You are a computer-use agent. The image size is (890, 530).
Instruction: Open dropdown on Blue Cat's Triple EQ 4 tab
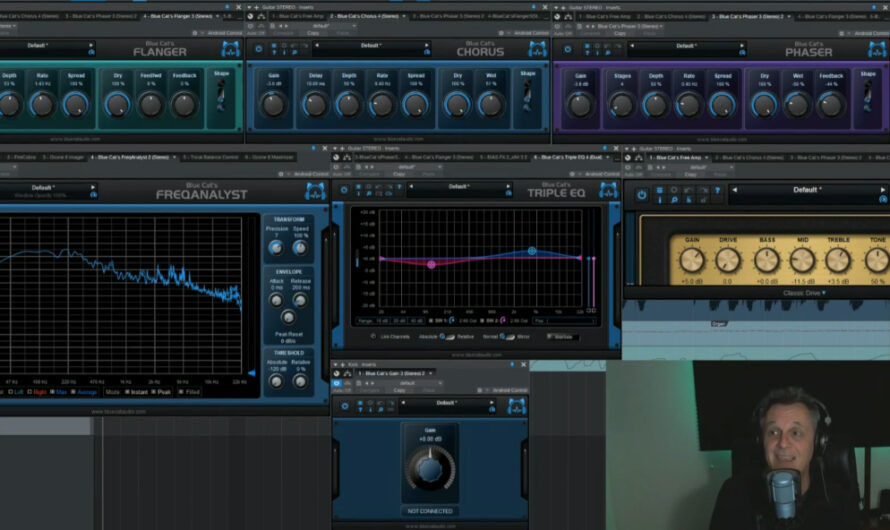pyautogui.click(x=608, y=157)
